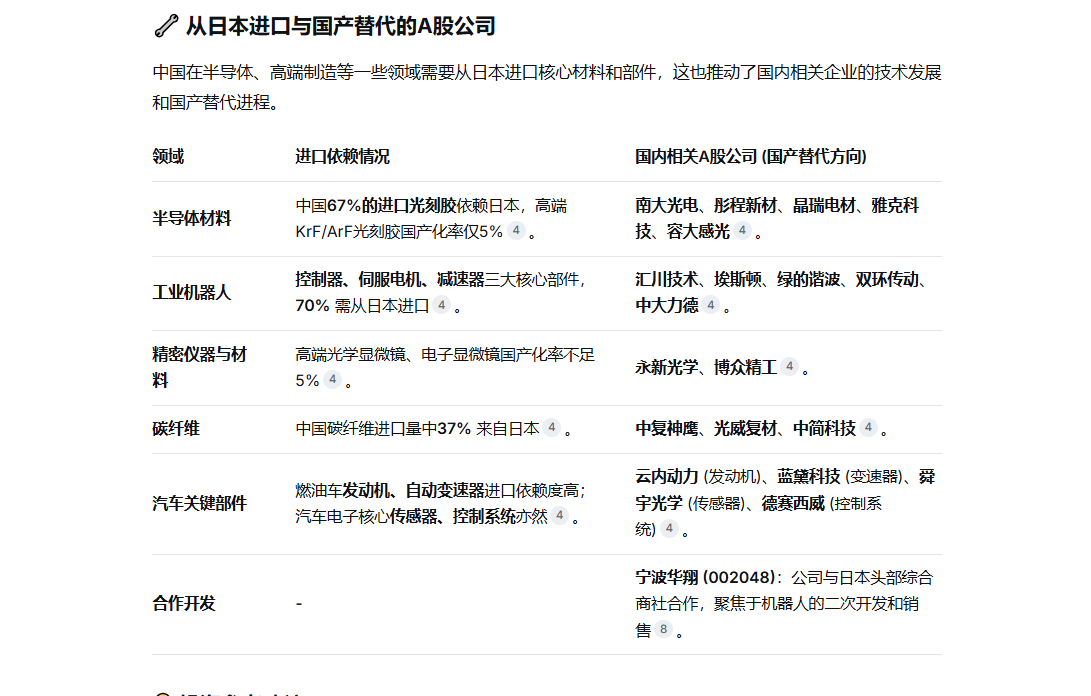Click the wrench icon beside the heading

click(x=166, y=26)
